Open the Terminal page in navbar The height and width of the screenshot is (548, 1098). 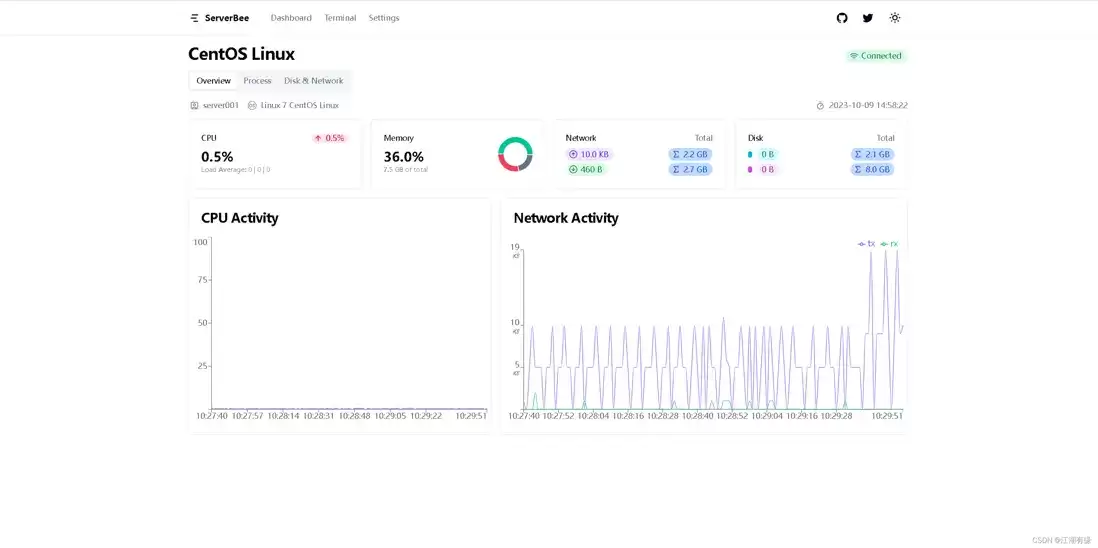pos(340,18)
